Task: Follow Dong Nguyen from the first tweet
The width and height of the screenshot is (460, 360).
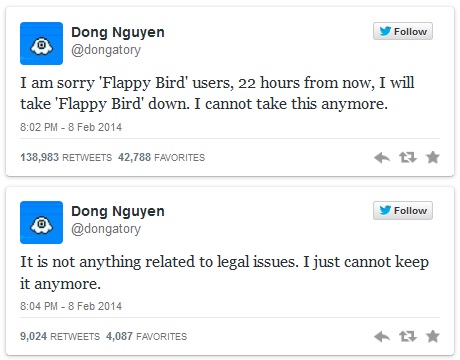Action: point(403,31)
